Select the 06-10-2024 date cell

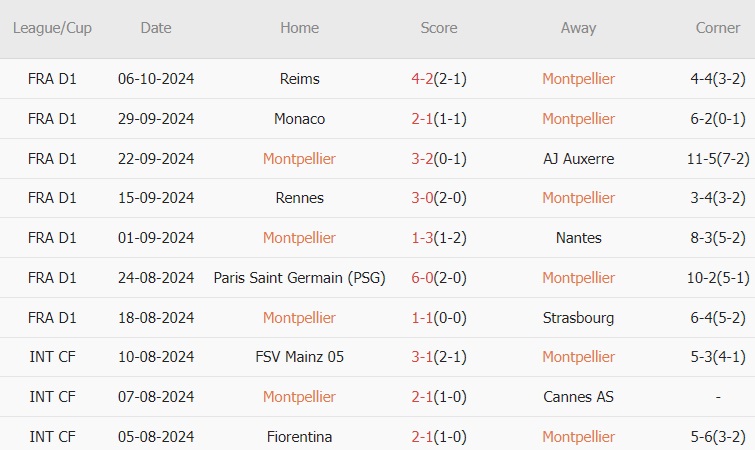click(x=156, y=79)
